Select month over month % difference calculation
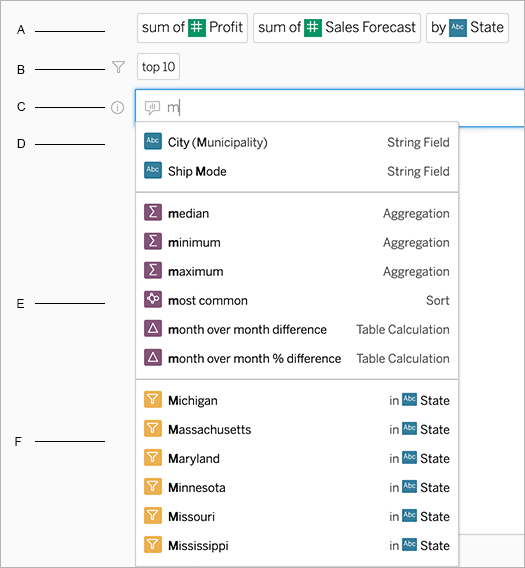 coord(297,358)
